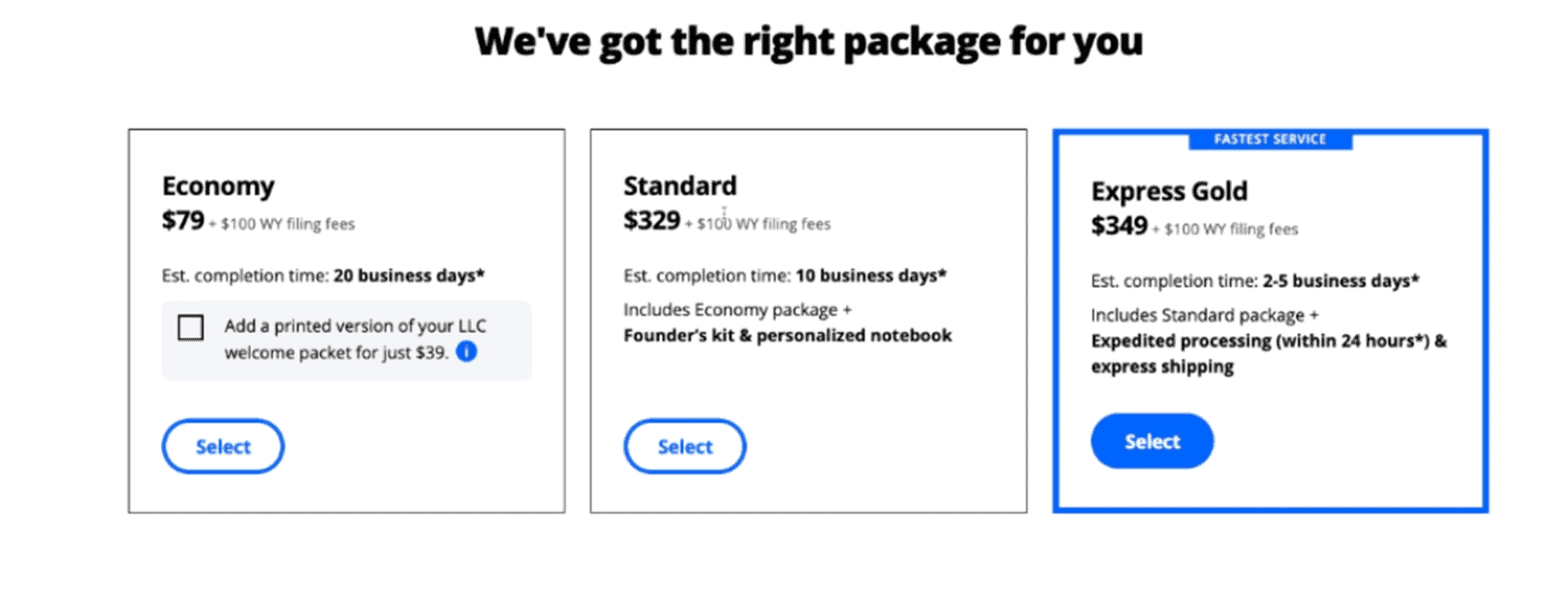This screenshot has width=1568, height=597.
Task: Click the FASTEST SERVICE badge
Action: coord(1272,139)
